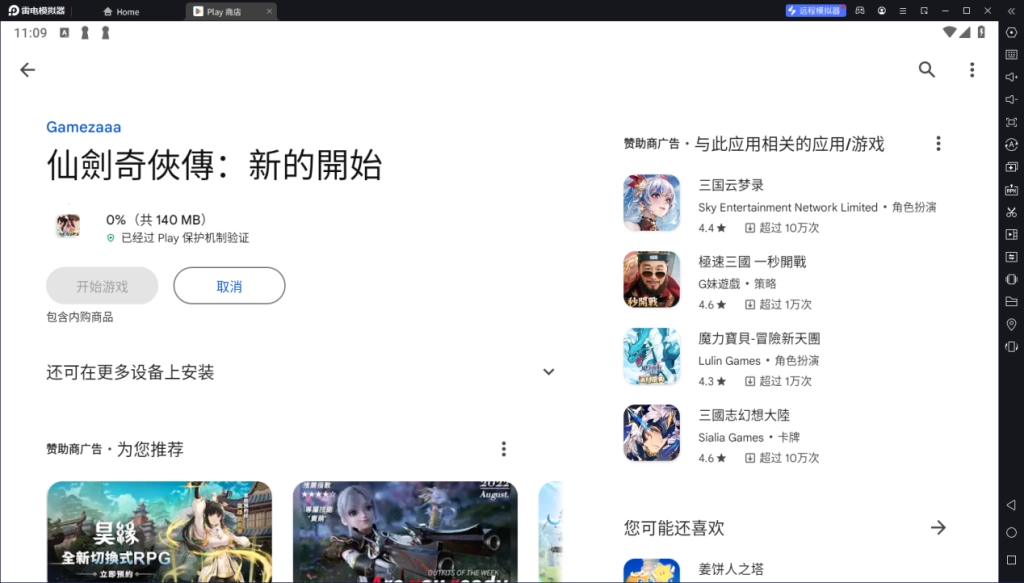Viewport: 1024px width, 583px height.
Task: Click the '已经过 Play 保护机制验证' text
Action: [185, 238]
